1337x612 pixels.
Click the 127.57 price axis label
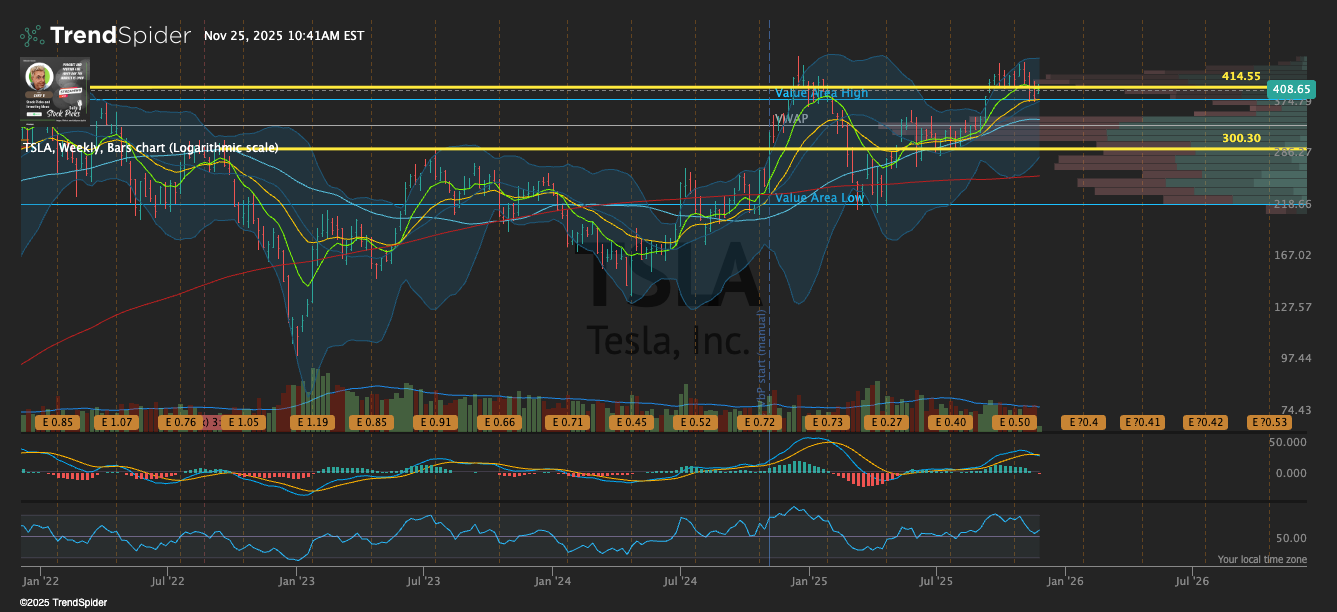click(1291, 307)
